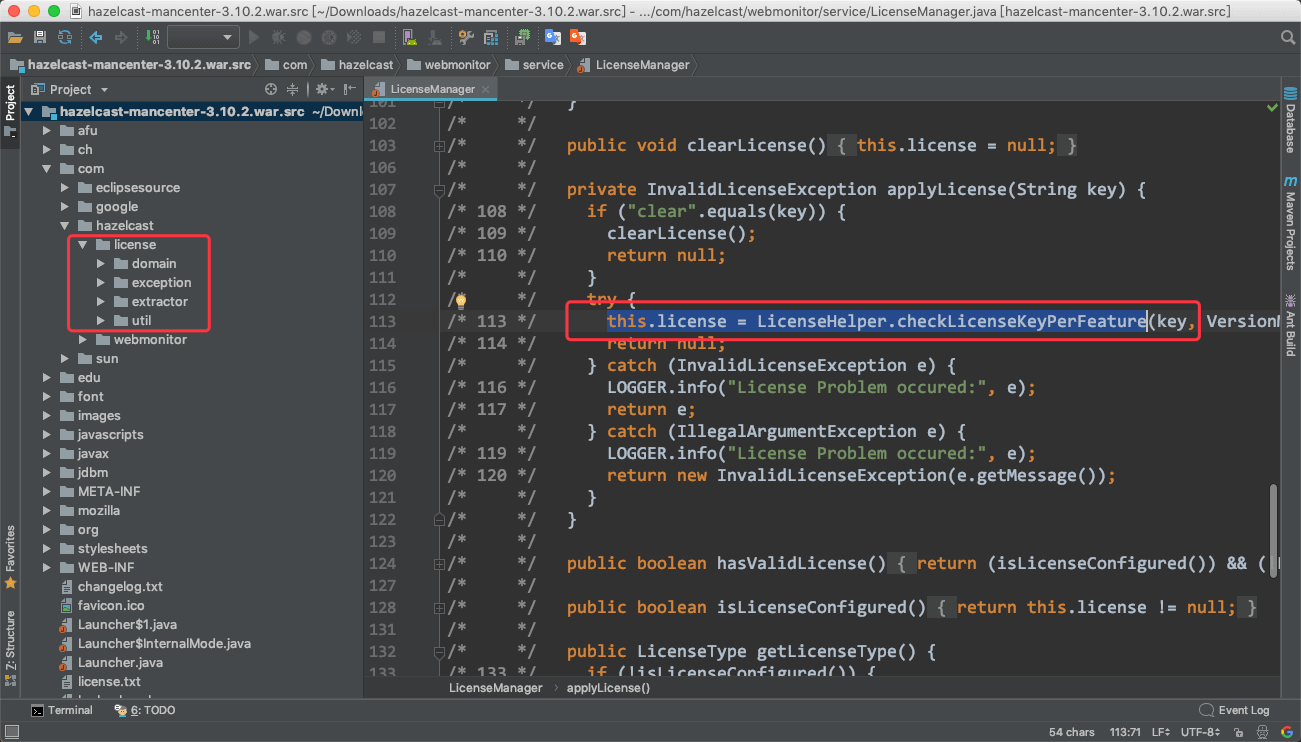The image size is (1301, 742).
Task: Expand the extractor folder
Action: [x=101, y=301]
